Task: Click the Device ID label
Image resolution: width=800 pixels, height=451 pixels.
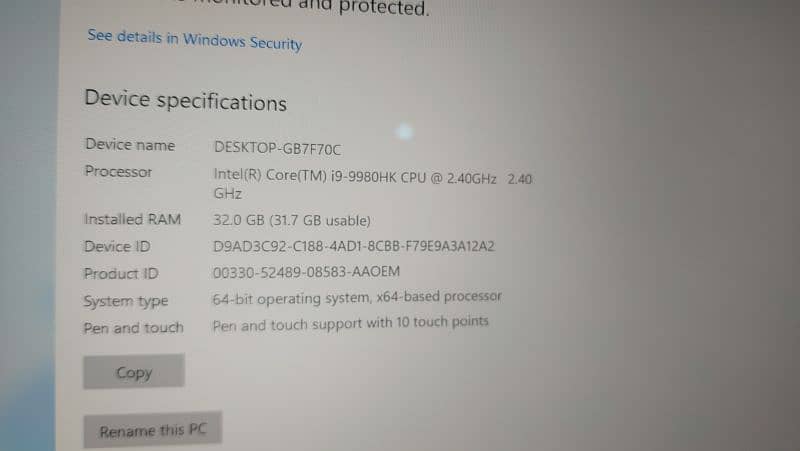Action: pos(117,246)
